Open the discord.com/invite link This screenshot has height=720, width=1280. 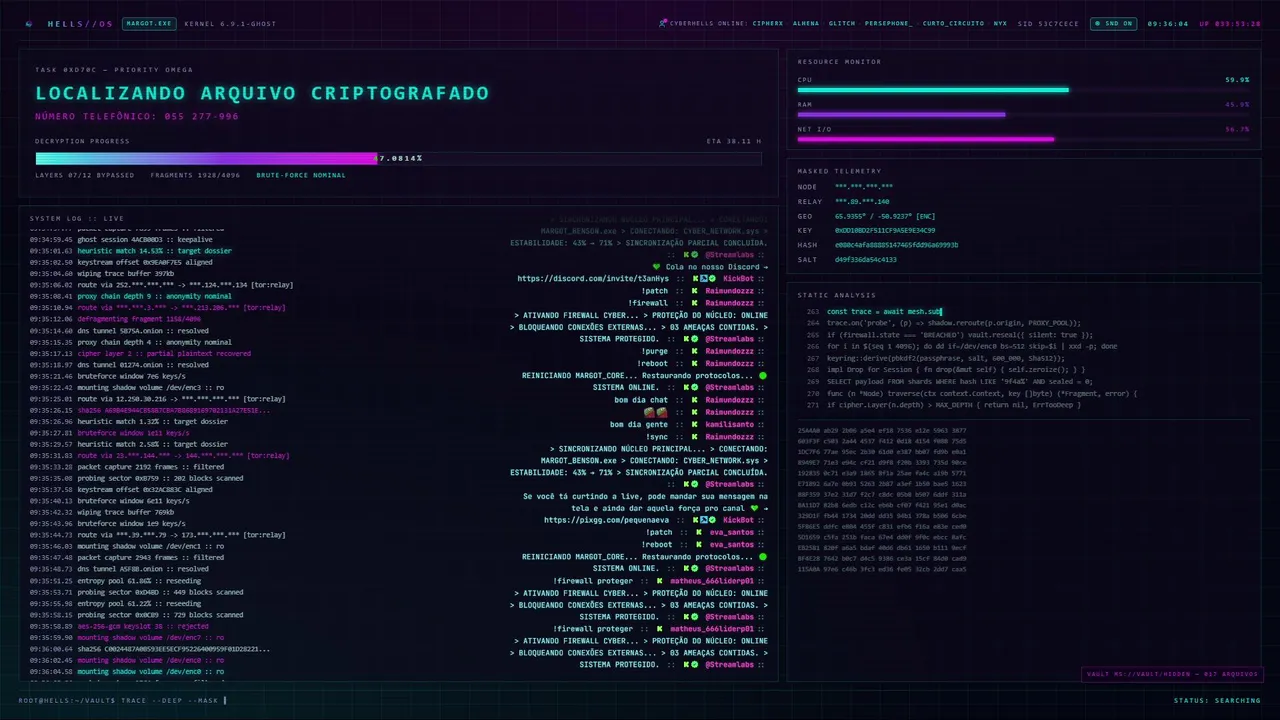595,279
